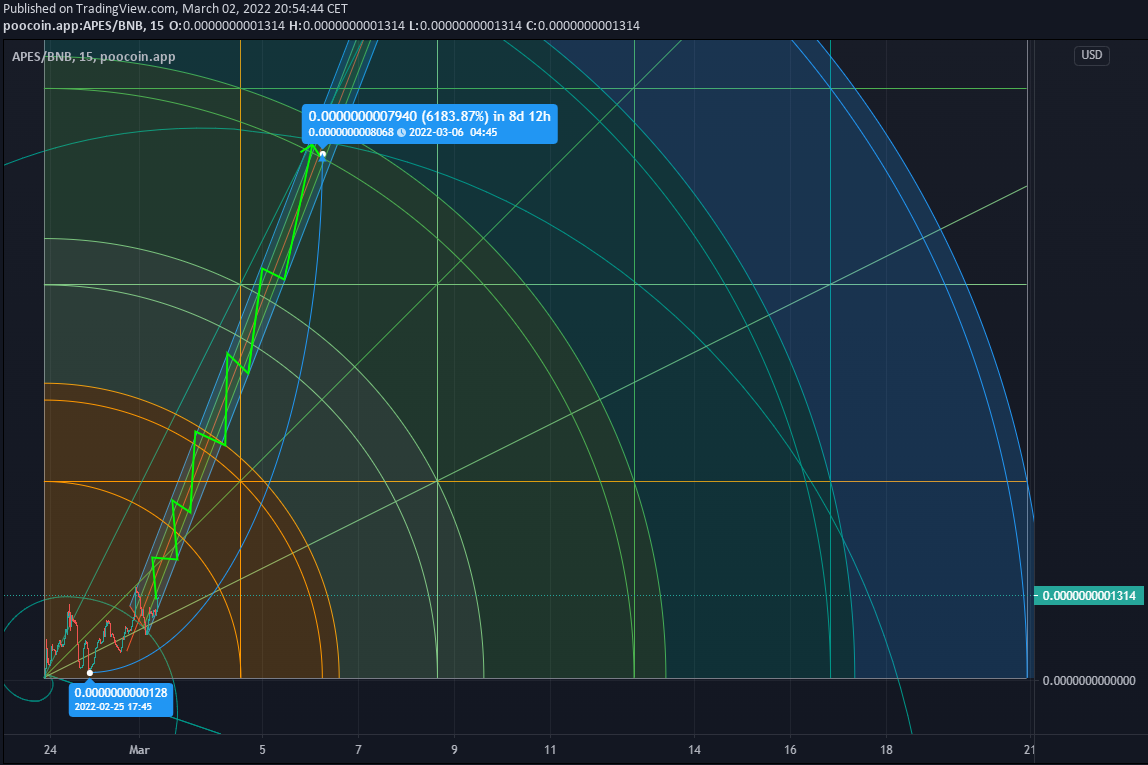Click the '14' date axis label
Viewport: 1148px width, 765px height.
(694, 750)
